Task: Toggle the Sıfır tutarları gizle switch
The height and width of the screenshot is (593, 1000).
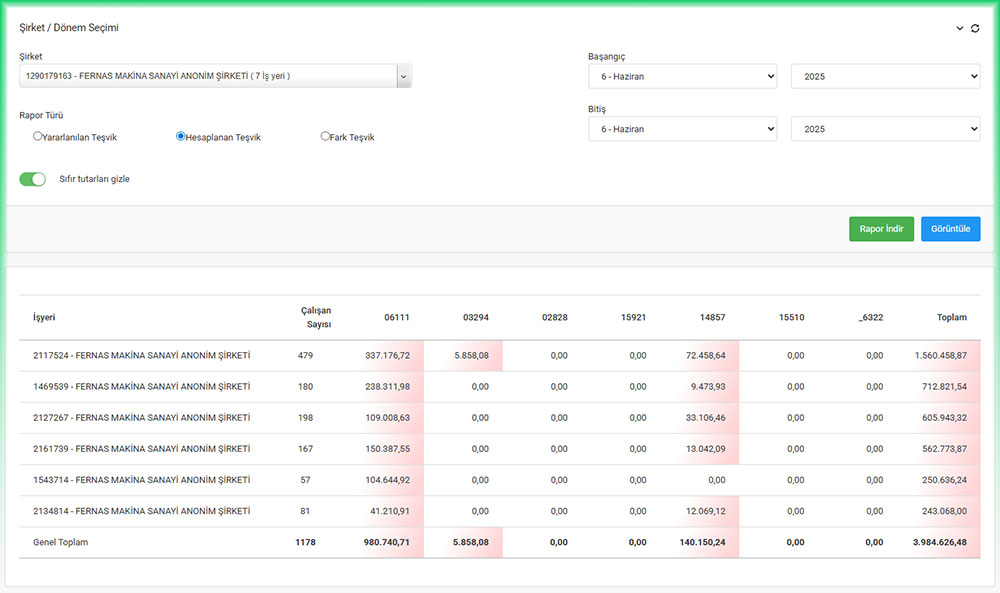Action: [x=33, y=179]
